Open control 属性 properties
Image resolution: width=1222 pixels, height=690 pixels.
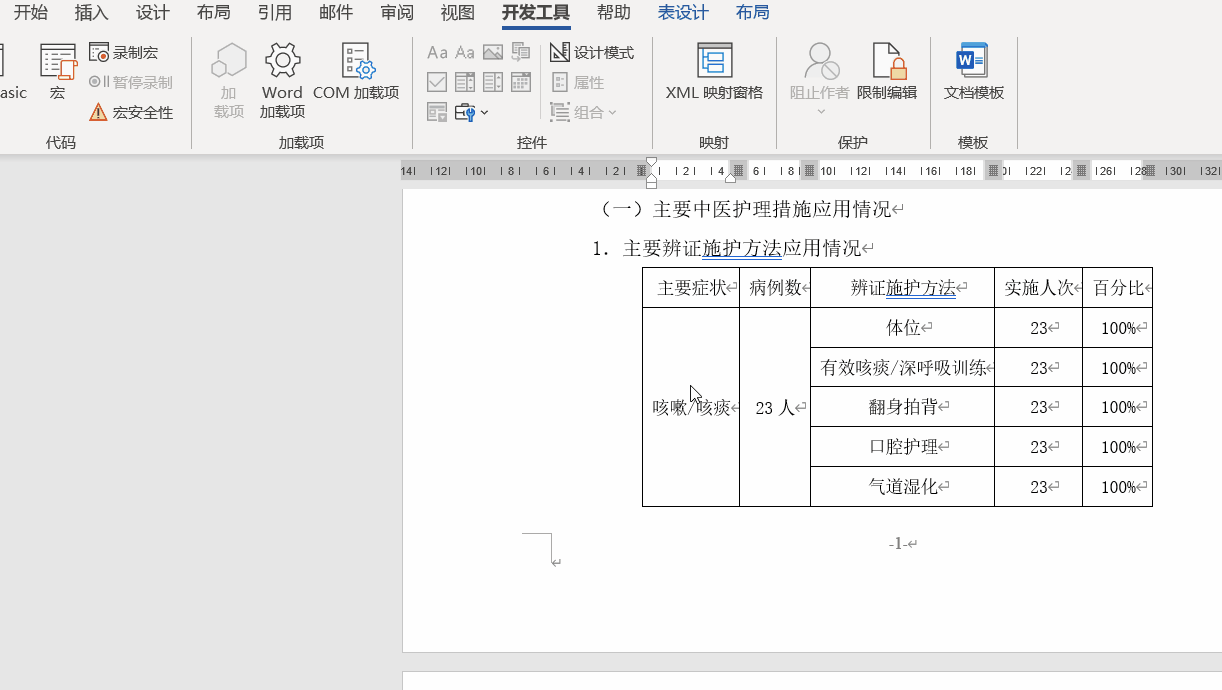point(578,82)
